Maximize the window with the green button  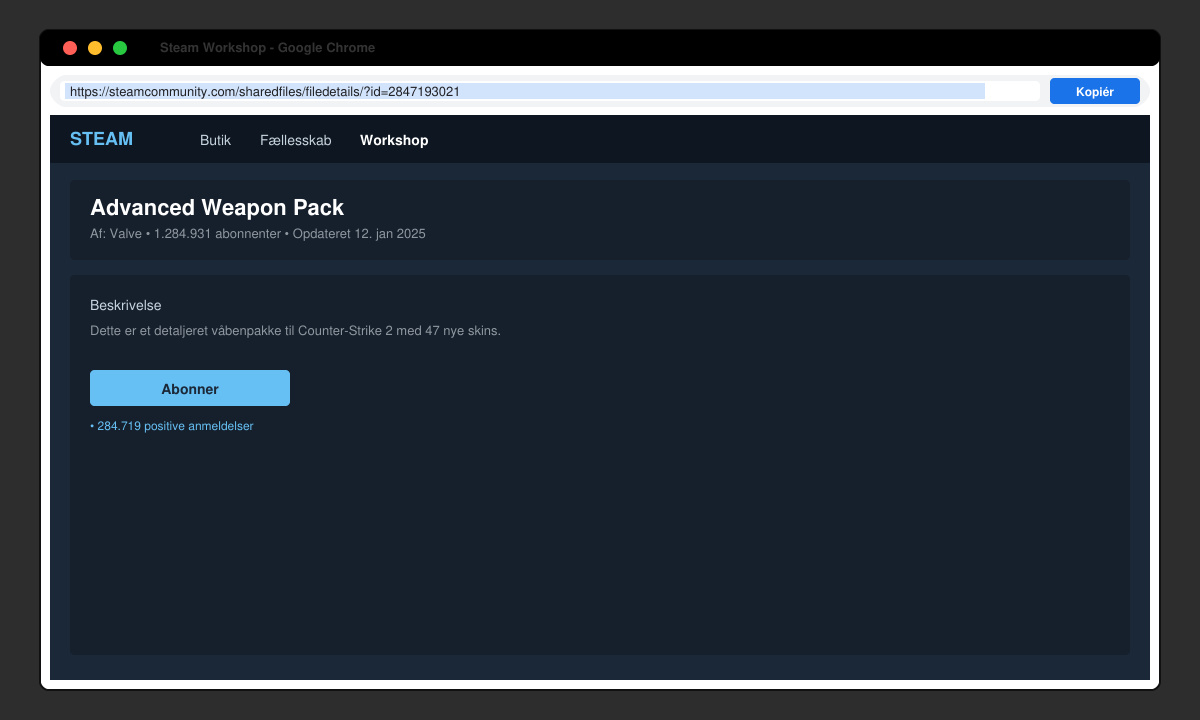coord(120,48)
